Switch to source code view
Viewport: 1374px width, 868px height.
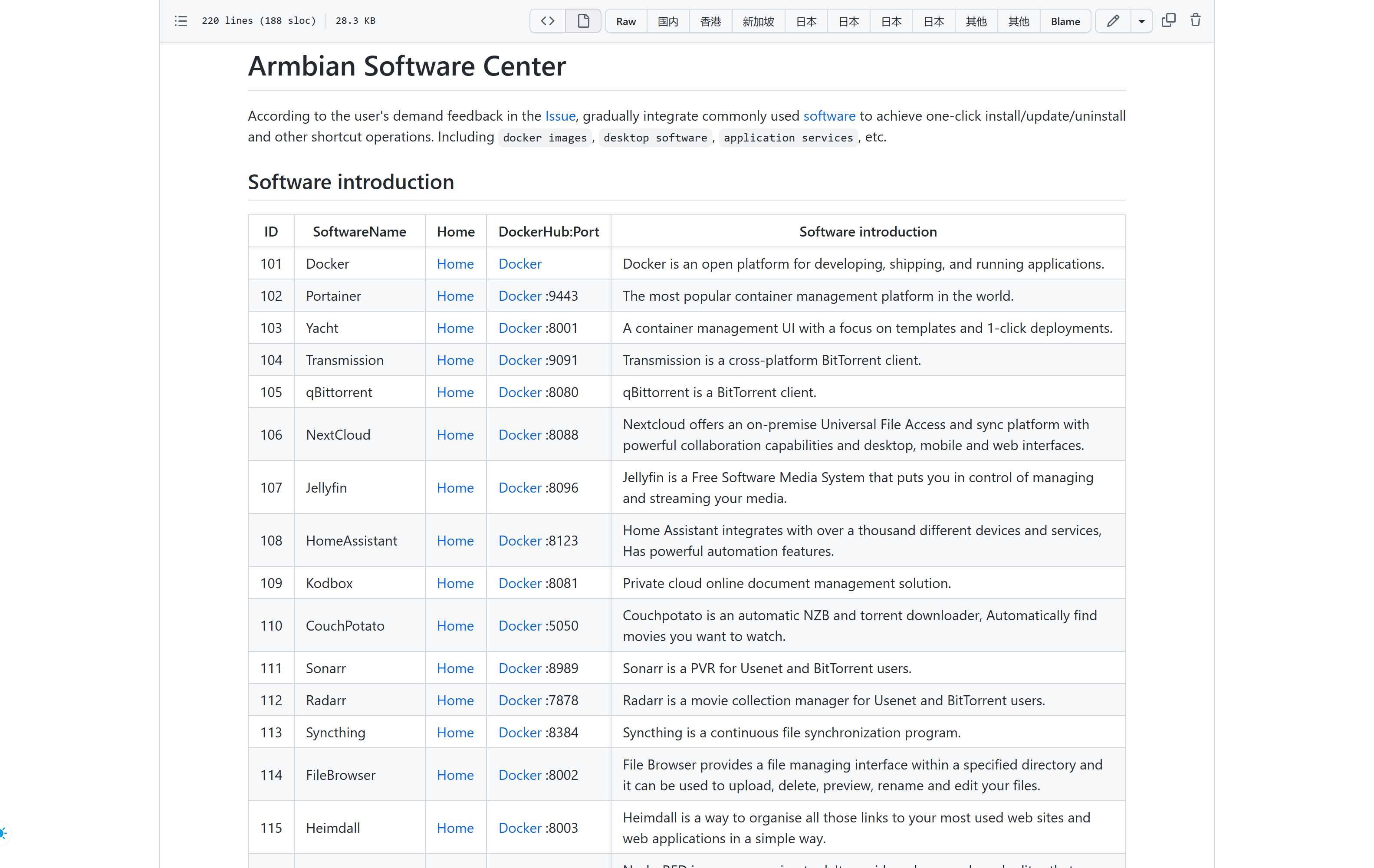coord(547,21)
